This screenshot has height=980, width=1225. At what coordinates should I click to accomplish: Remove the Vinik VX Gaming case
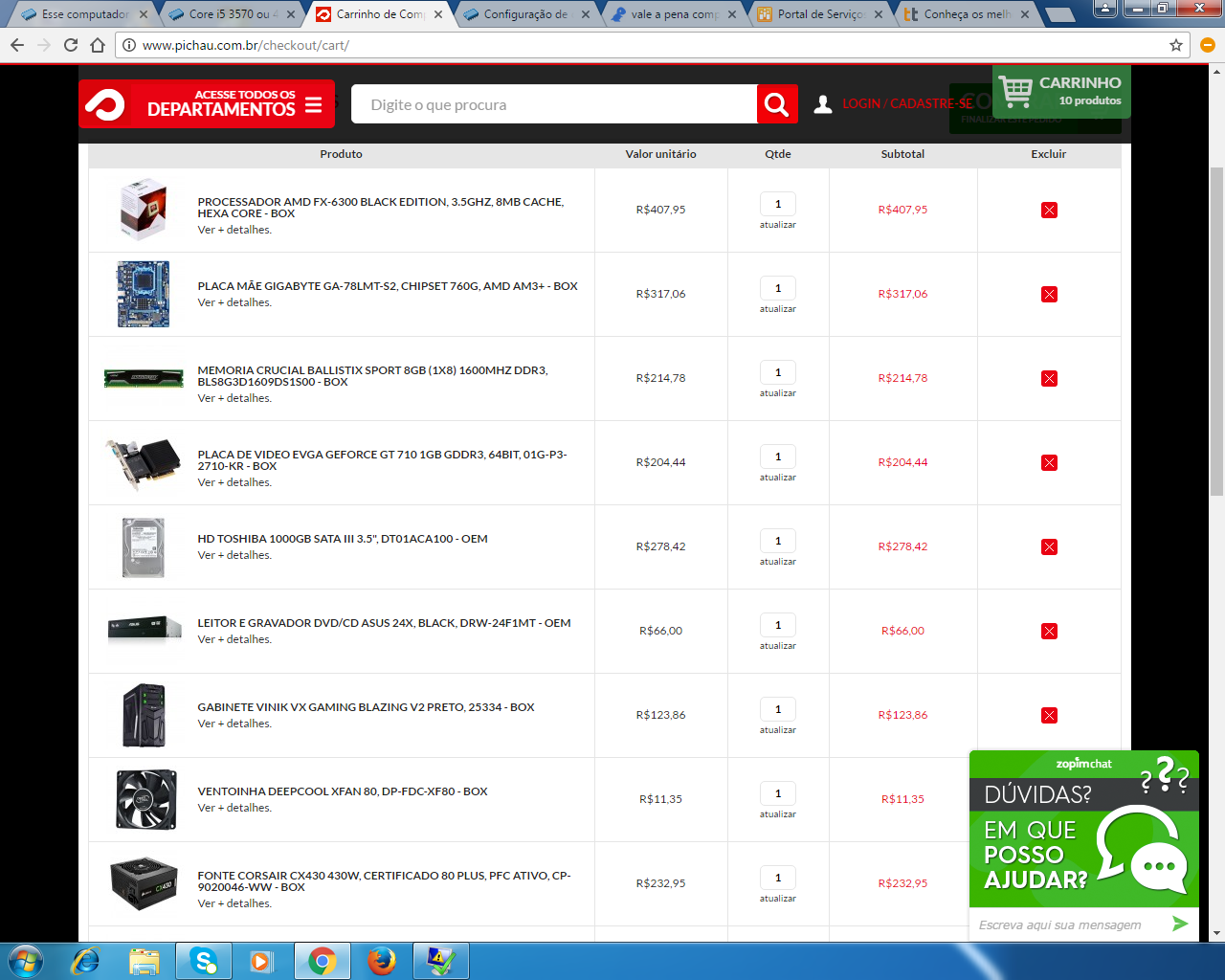1049,715
